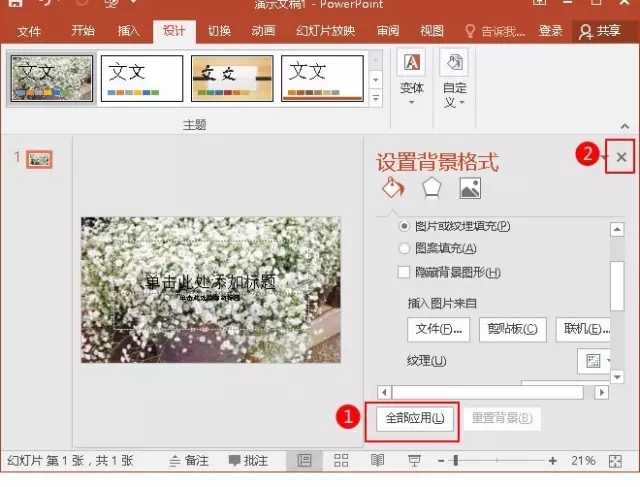This screenshot has width=640, height=487.
Task: Click the 文件(F)... insert picture button
Action: click(438, 329)
